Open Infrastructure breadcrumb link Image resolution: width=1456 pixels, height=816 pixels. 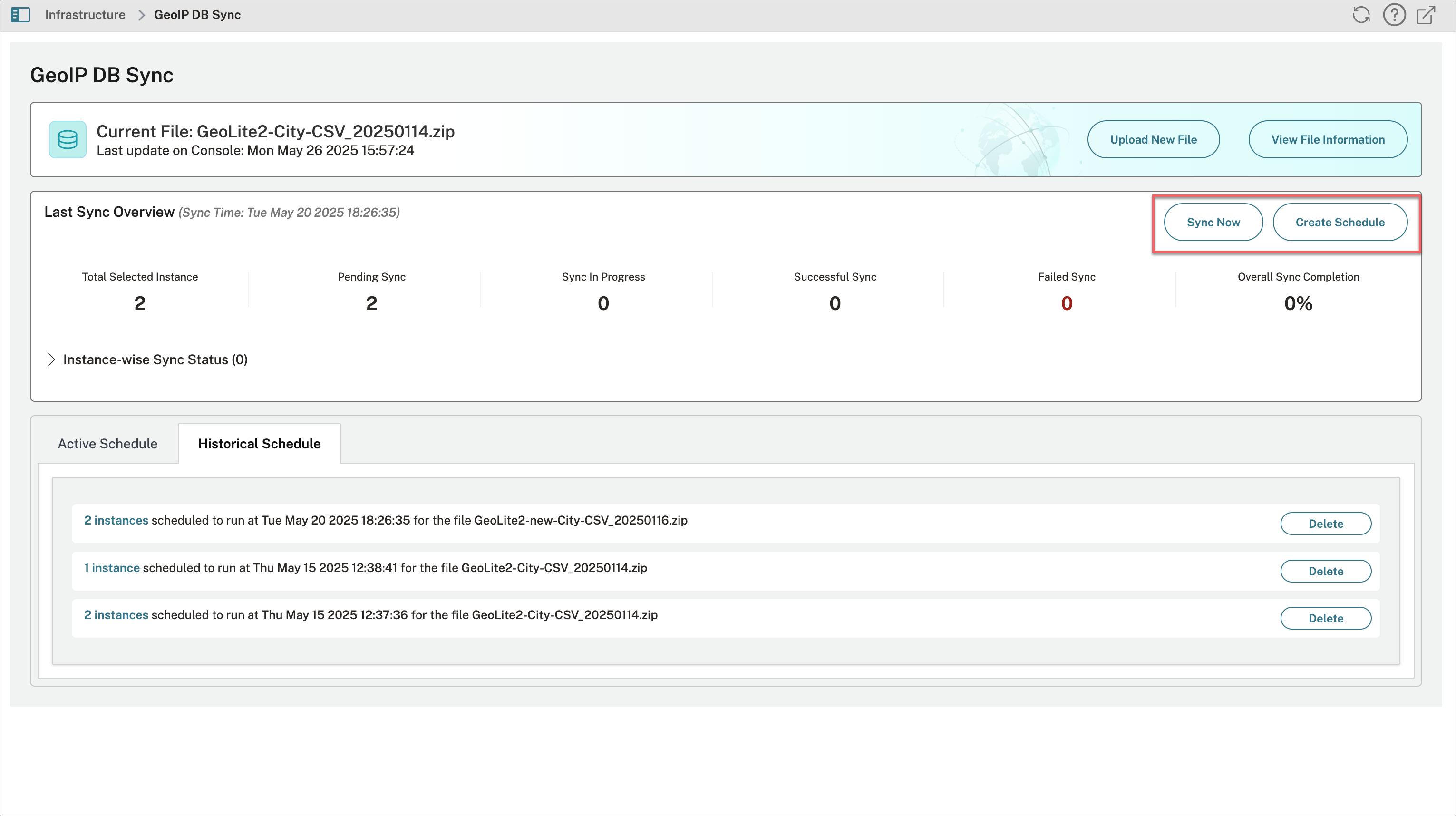pos(85,15)
